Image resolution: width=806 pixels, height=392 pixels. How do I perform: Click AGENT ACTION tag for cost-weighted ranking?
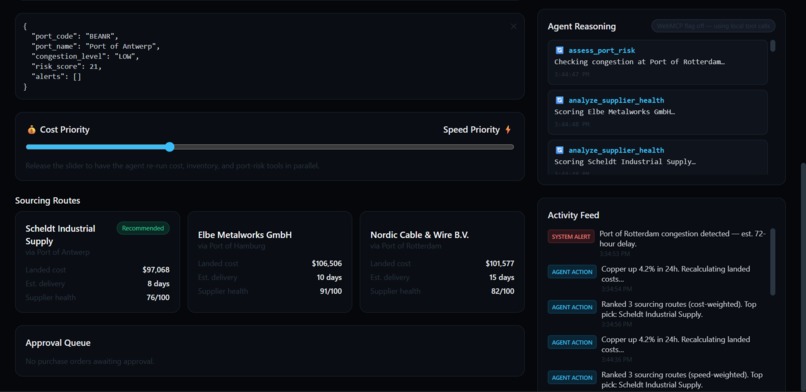[x=572, y=307]
